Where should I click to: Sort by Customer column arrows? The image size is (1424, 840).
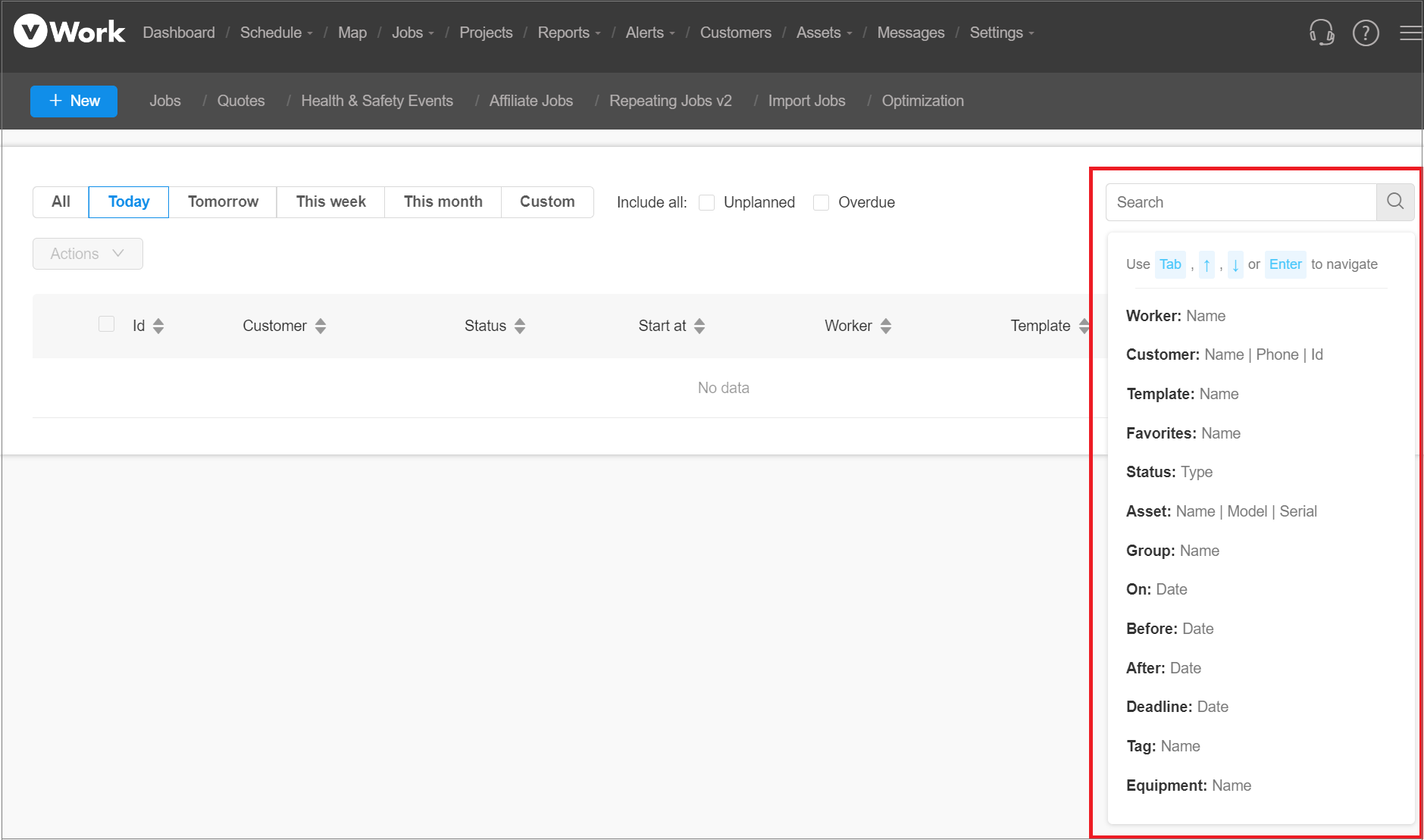[x=321, y=326]
